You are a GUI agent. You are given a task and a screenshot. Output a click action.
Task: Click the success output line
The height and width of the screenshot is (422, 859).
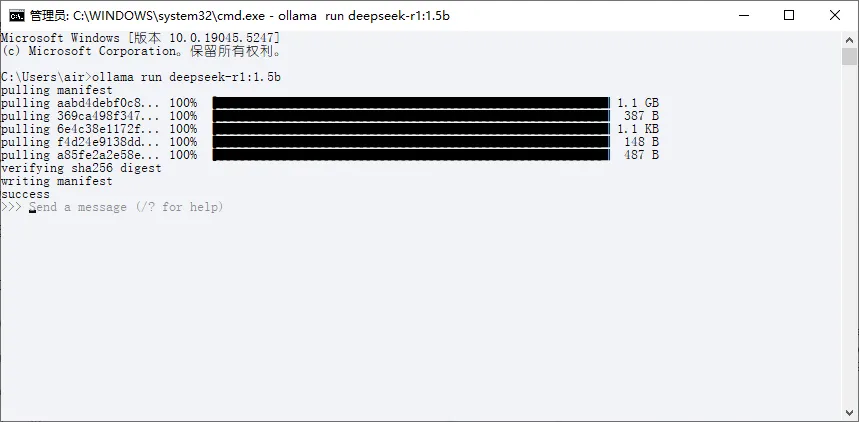(x=25, y=194)
